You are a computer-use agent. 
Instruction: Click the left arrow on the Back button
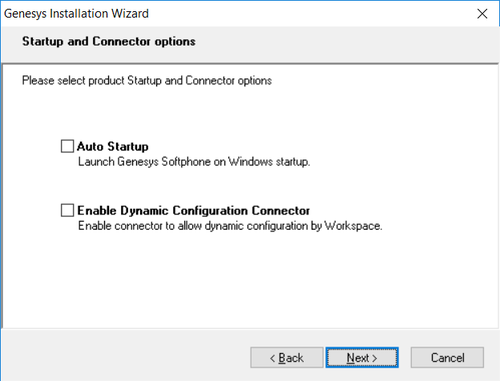point(272,358)
